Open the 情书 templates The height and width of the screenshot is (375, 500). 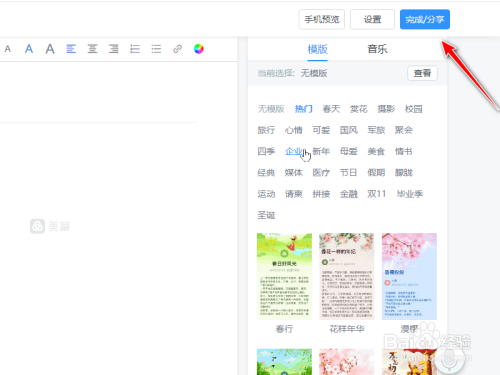coord(404,151)
